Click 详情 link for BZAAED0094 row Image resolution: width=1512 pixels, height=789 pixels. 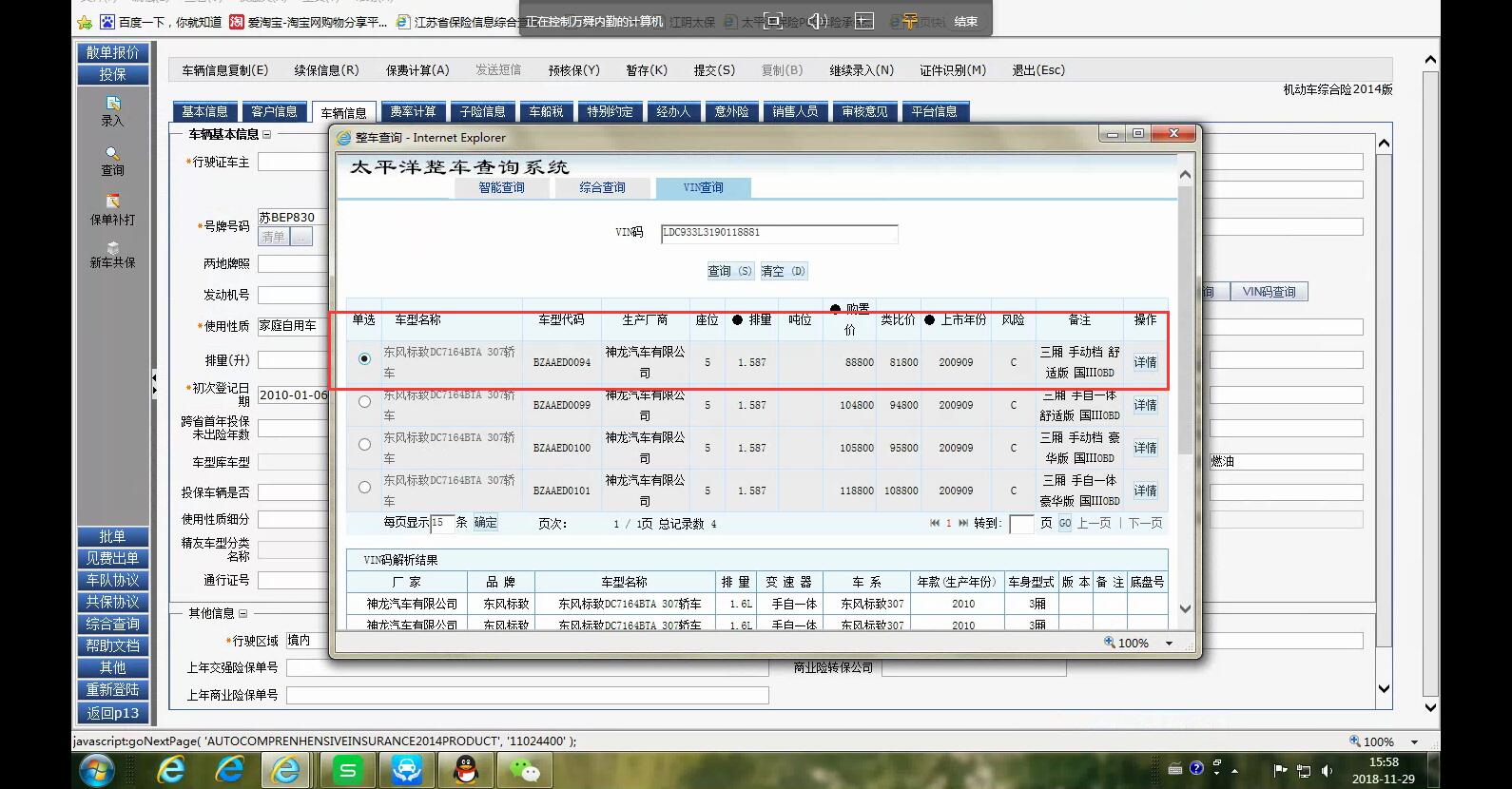coord(1145,362)
